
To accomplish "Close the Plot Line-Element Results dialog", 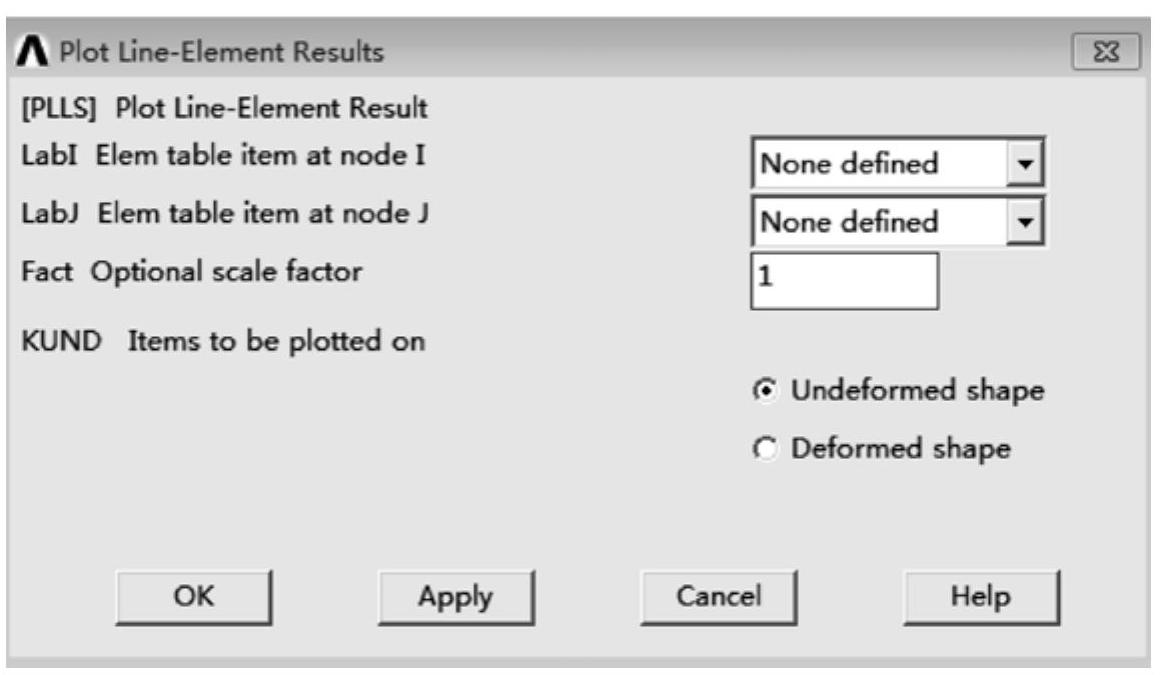I will pyautogui.click(x=1104, y=52).
